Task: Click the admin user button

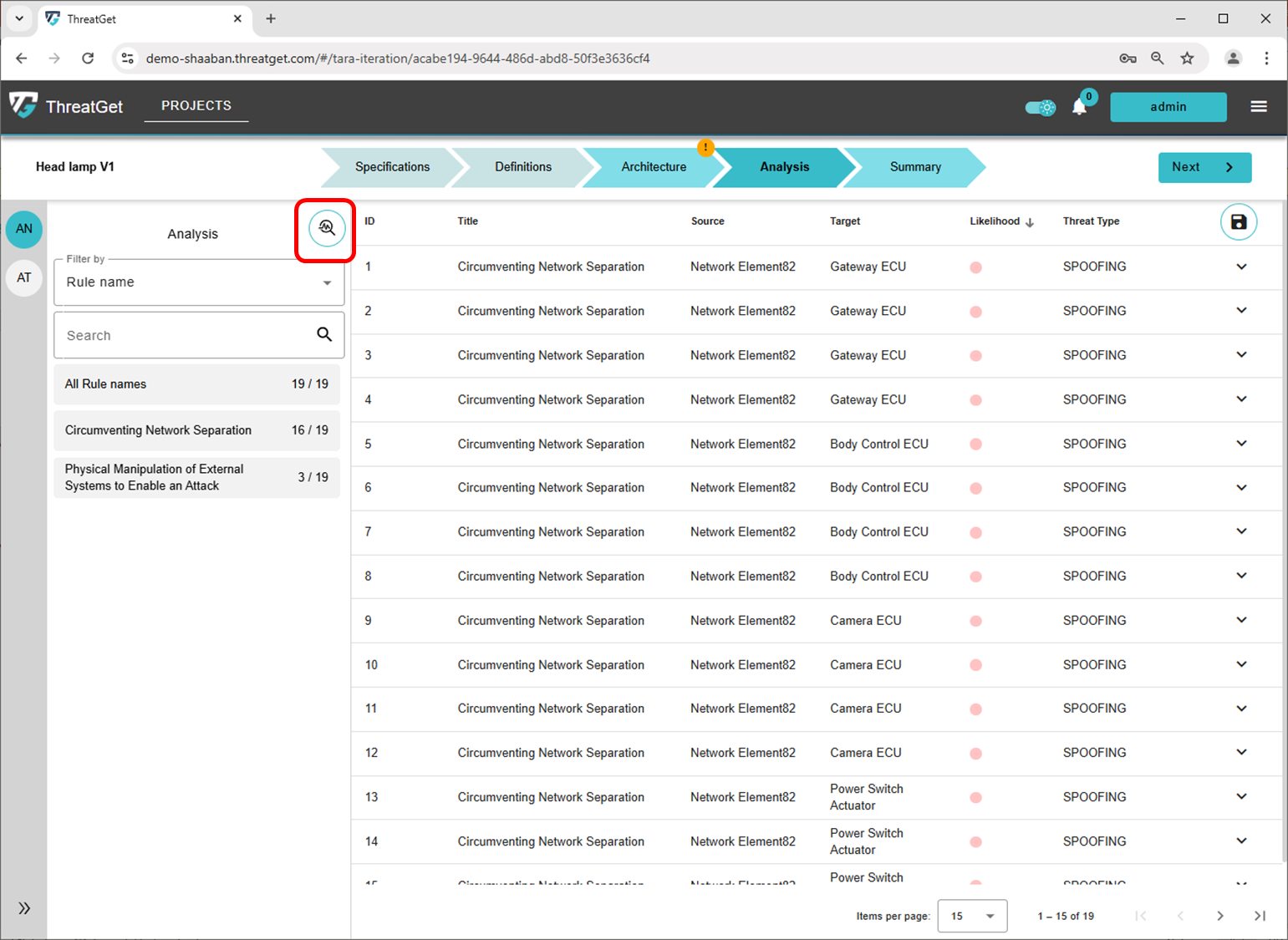Action: point(1168,107)
